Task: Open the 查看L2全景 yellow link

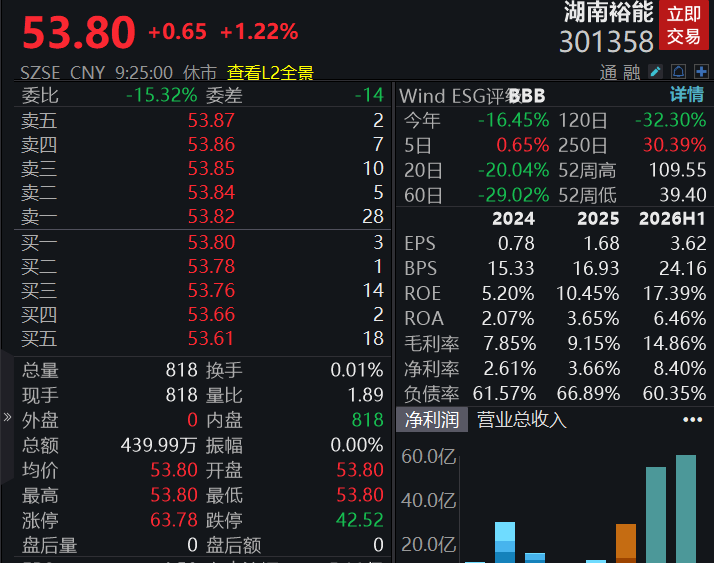Action: pos(270,73)
